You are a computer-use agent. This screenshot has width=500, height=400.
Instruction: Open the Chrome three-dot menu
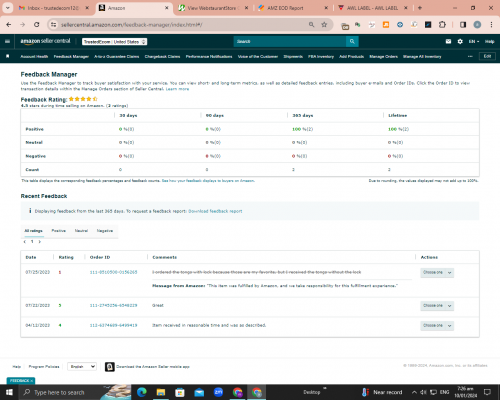coord(491,25)
